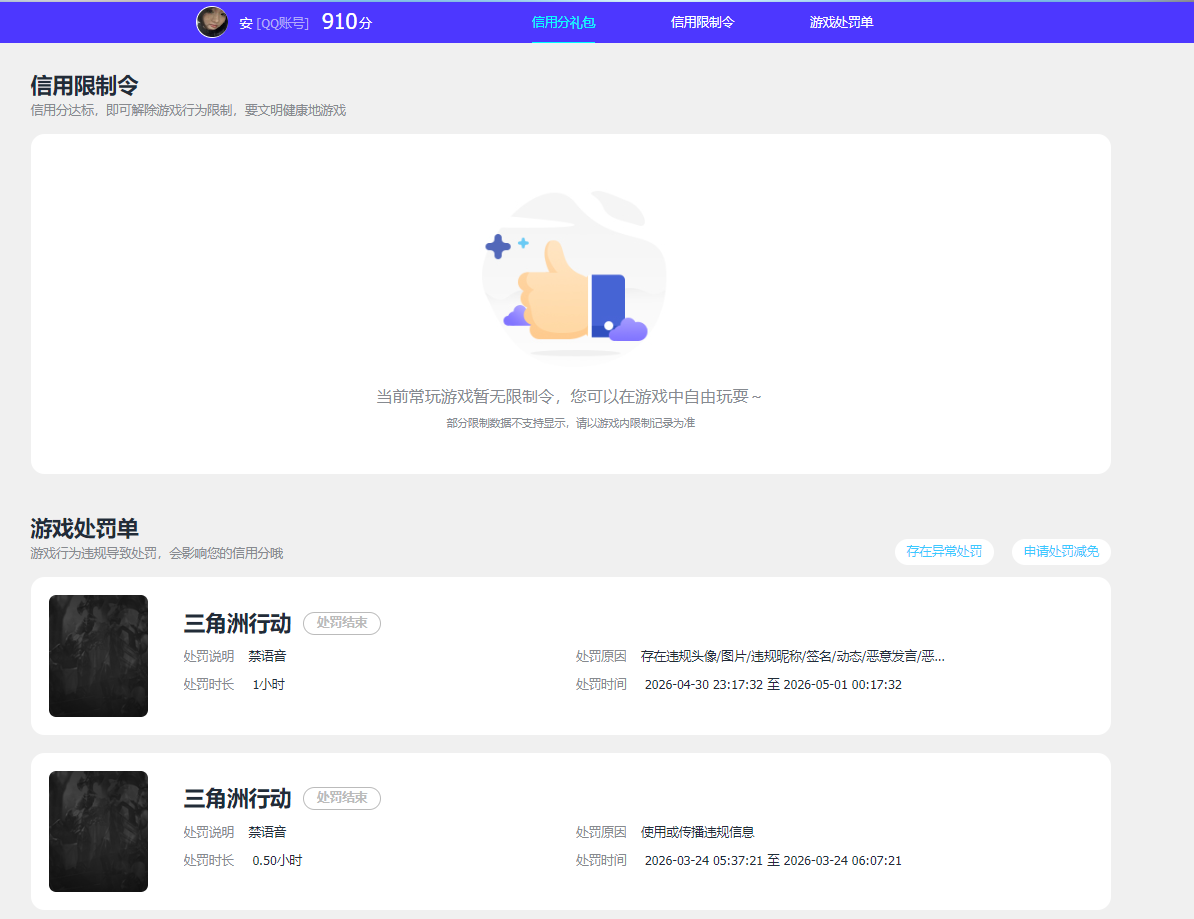Click penalty time 2026-04-30 23:17:32 至 2026-05-01 00:17:32
Screen dimensions: 1194x919
tap(773, 684)
